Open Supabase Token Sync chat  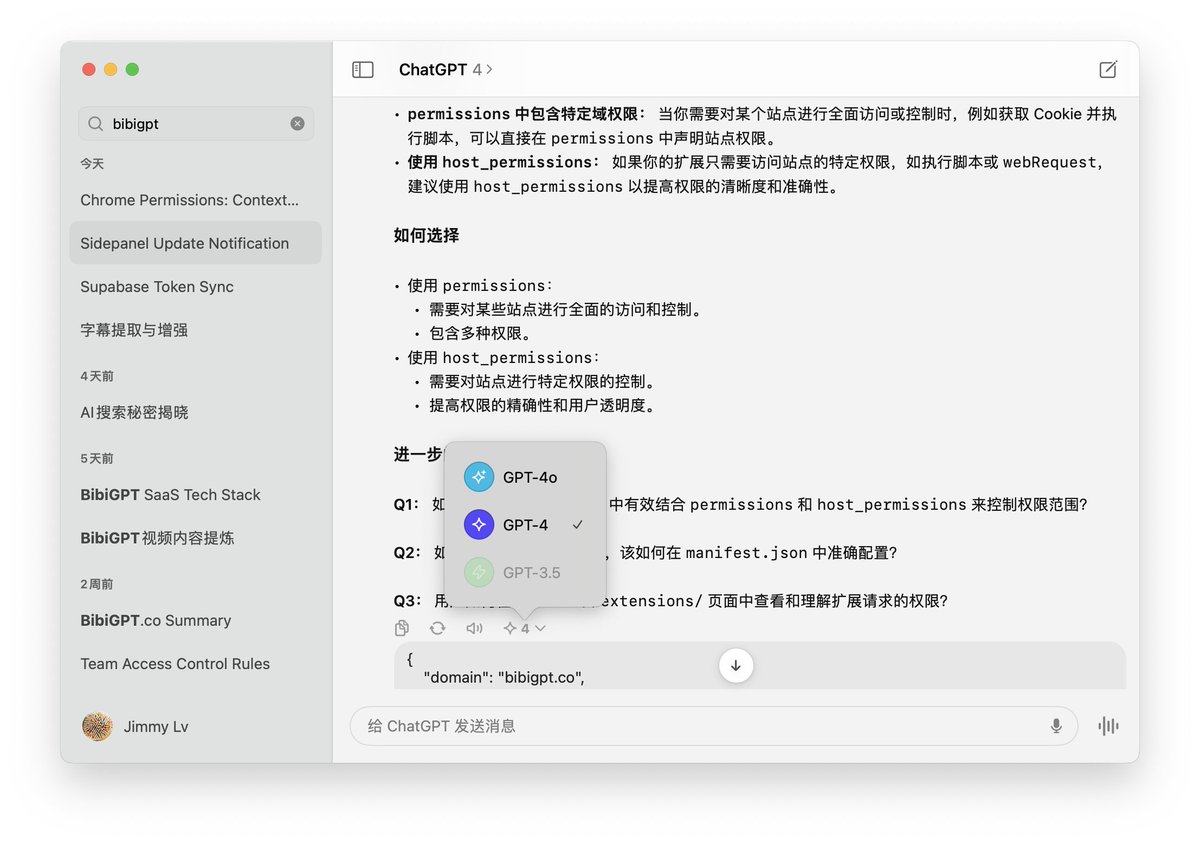click(196, 286)
